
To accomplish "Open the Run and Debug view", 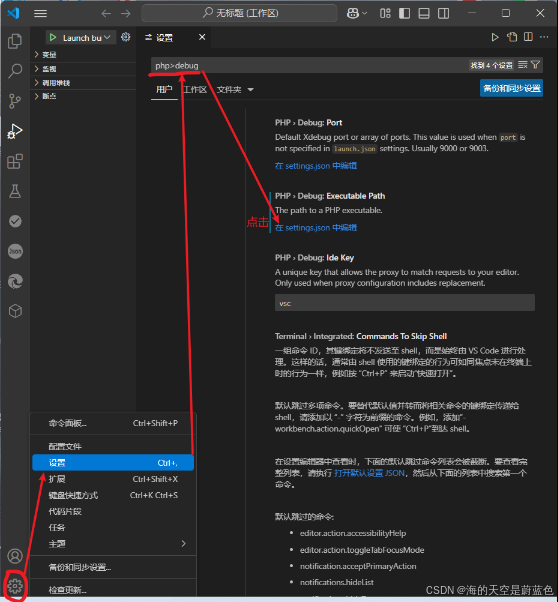I will [15, 131].
